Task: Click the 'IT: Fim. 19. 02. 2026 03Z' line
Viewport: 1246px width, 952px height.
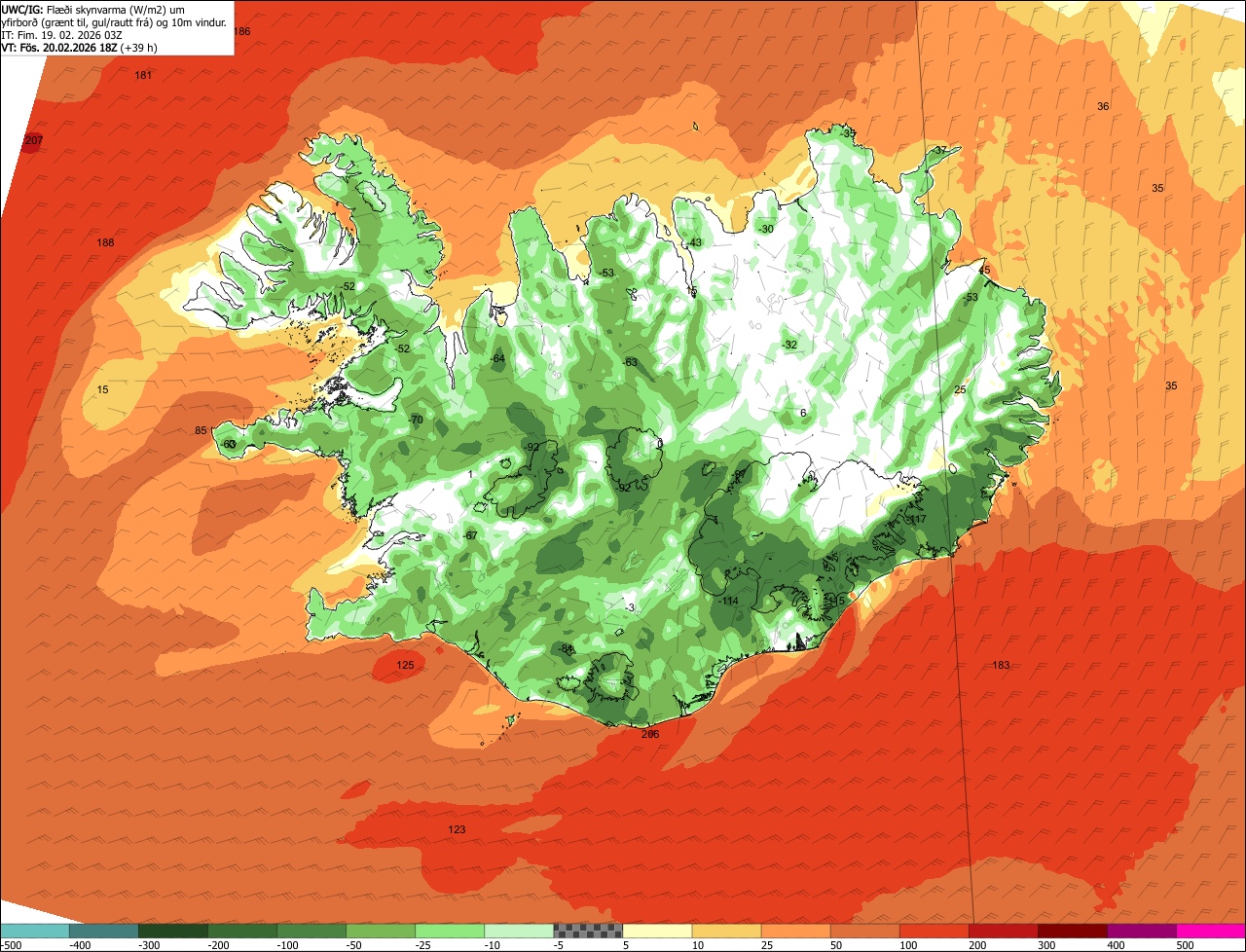Action: pos(61,34)
